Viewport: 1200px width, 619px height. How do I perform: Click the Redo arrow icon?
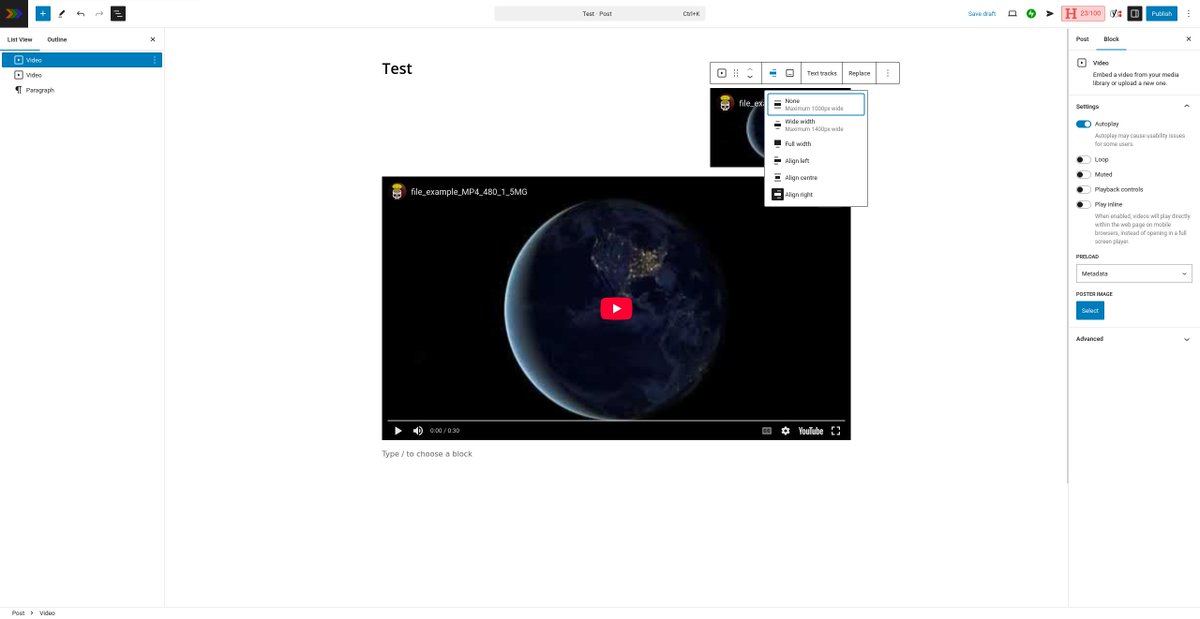tap(99, 13)
